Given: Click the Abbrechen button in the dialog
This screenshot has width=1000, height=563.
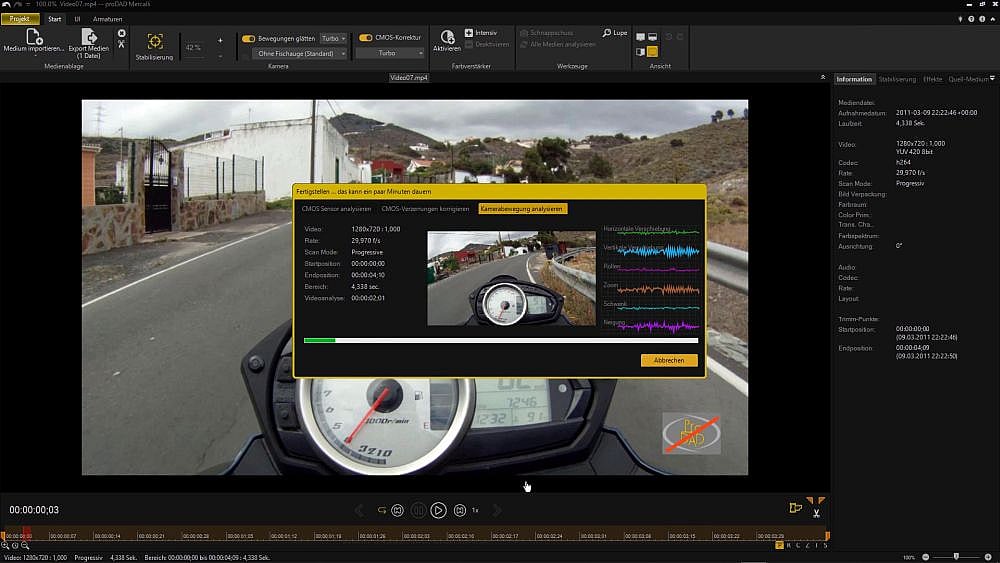Looking at the screenshot, I should pyautogui.click(x=669, y=360).
